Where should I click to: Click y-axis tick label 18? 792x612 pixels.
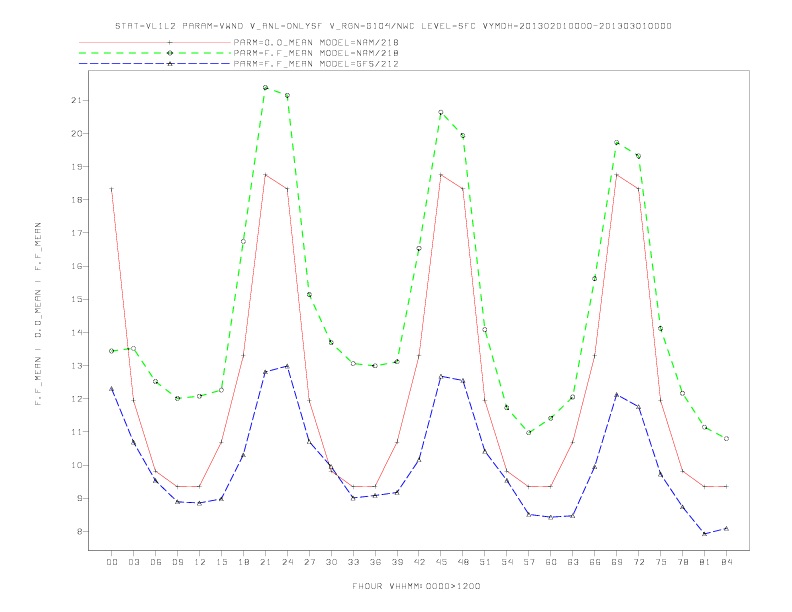tap(76, 200)
